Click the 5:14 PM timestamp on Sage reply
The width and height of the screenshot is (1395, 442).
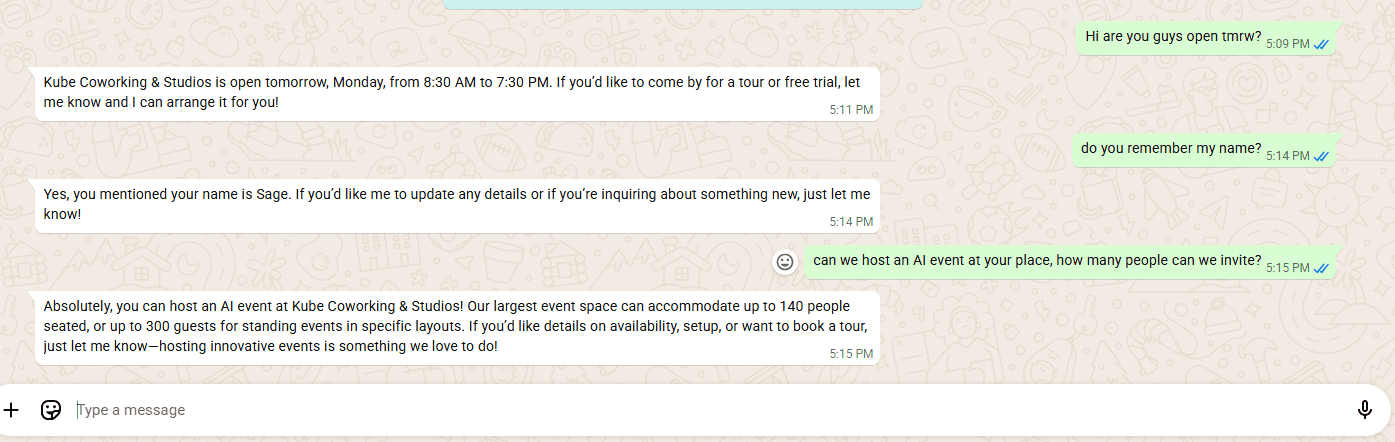[851, 222]
